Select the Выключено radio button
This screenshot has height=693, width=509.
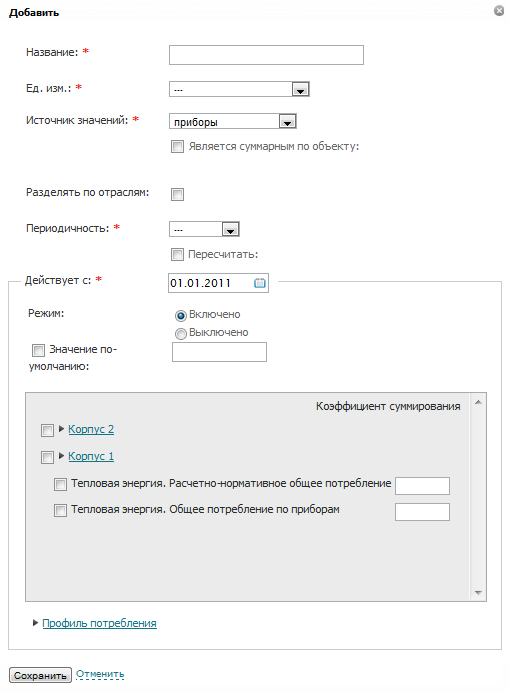(181, 334)
